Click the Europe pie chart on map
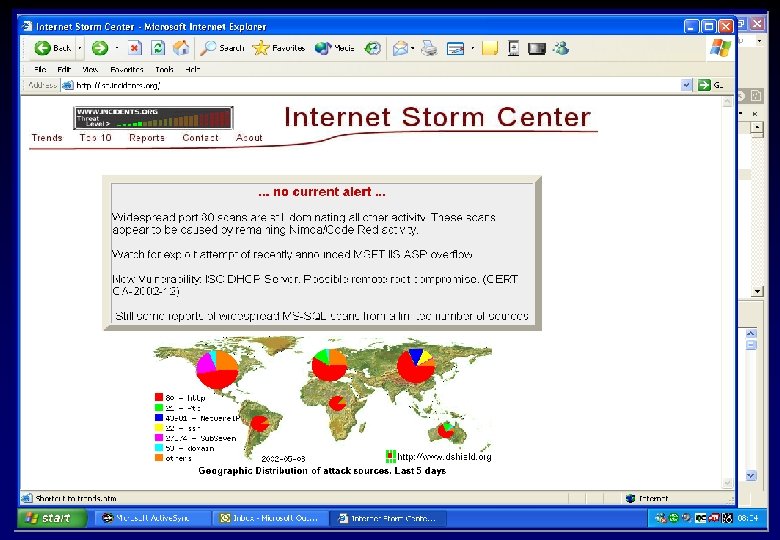Screen dimensions: 780x540 coord(329,365)
